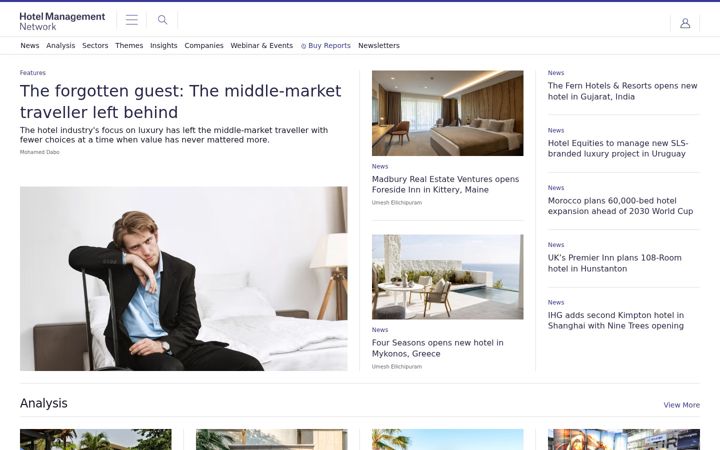
Task: Open first Analysis card image with palm trees
Action: coord(96,439)
